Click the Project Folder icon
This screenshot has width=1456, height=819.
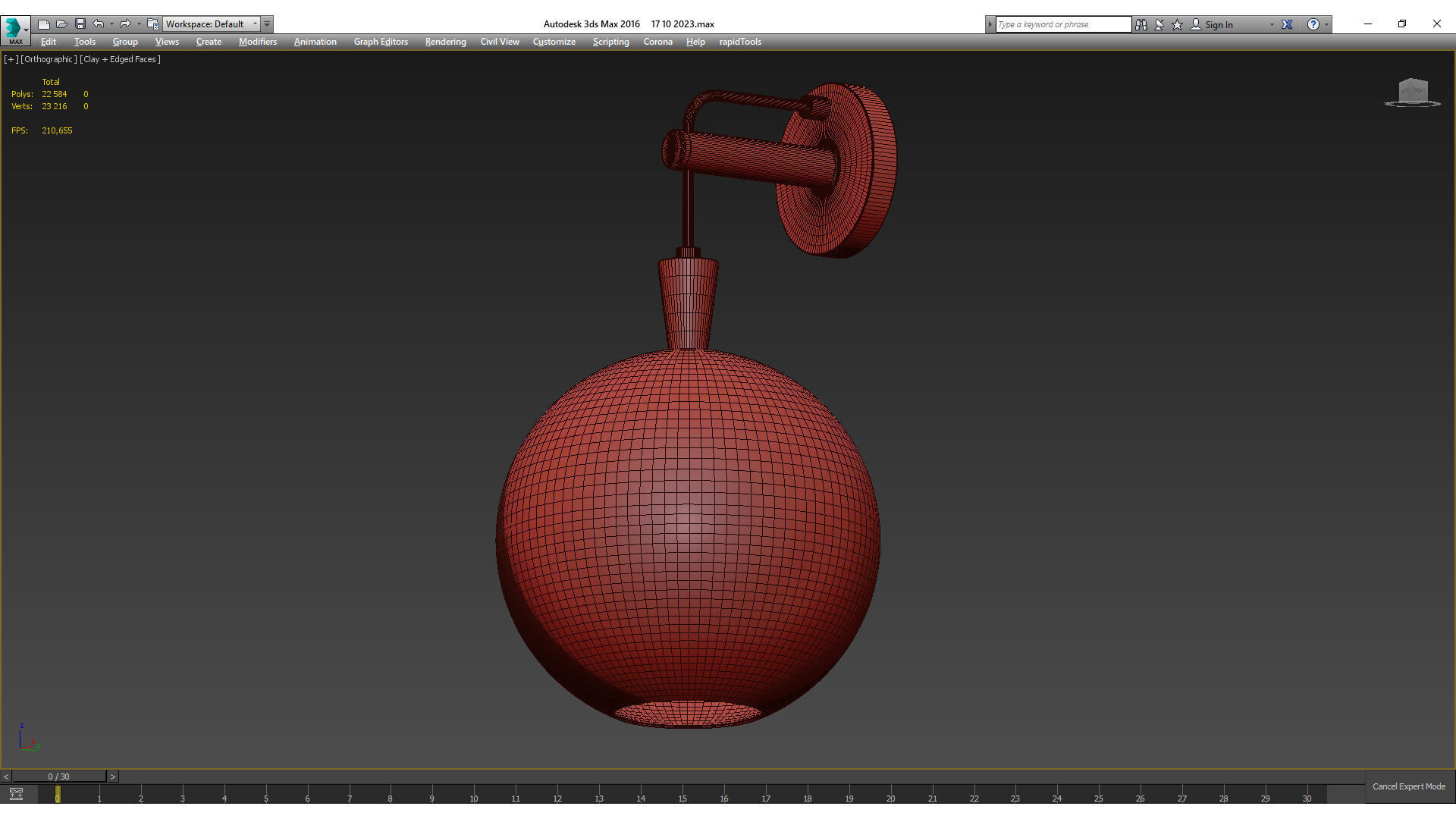pos(152,24)
